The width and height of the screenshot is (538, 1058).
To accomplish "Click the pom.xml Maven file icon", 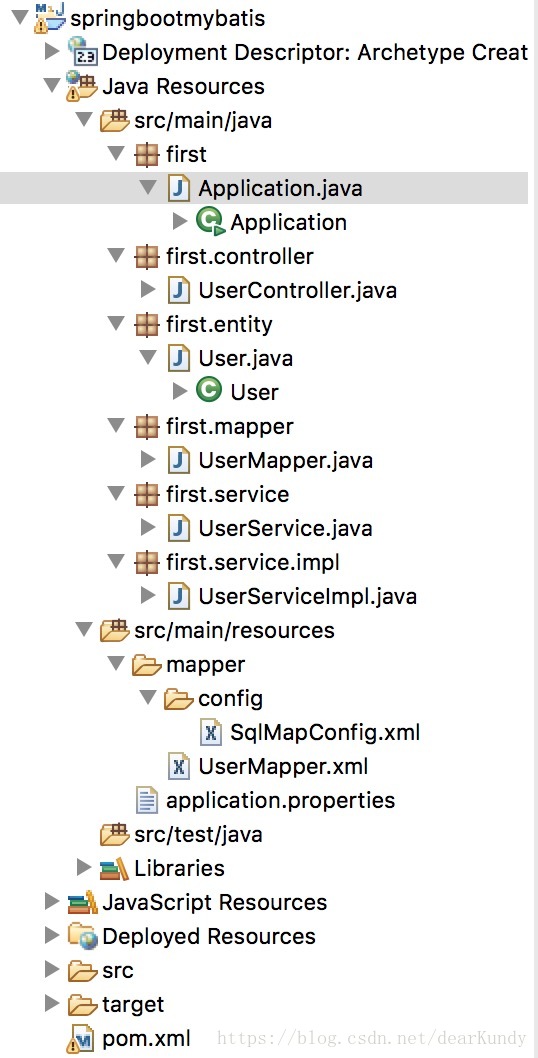I will 82,1039.
